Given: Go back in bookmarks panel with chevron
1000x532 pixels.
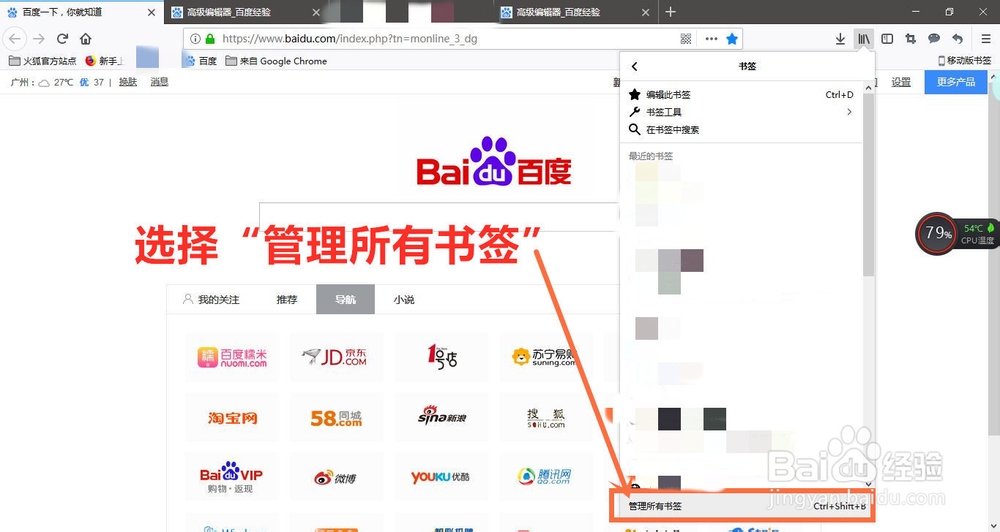Looking at the screenshot, I should pos(635,66).
